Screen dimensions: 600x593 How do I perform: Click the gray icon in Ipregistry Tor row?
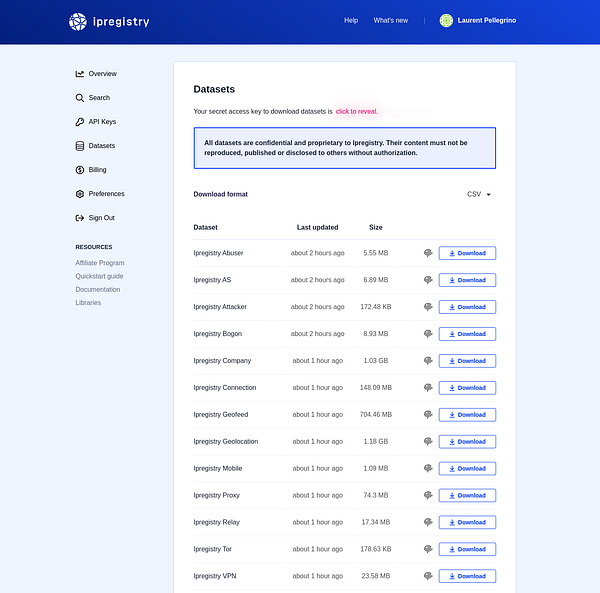428,549
